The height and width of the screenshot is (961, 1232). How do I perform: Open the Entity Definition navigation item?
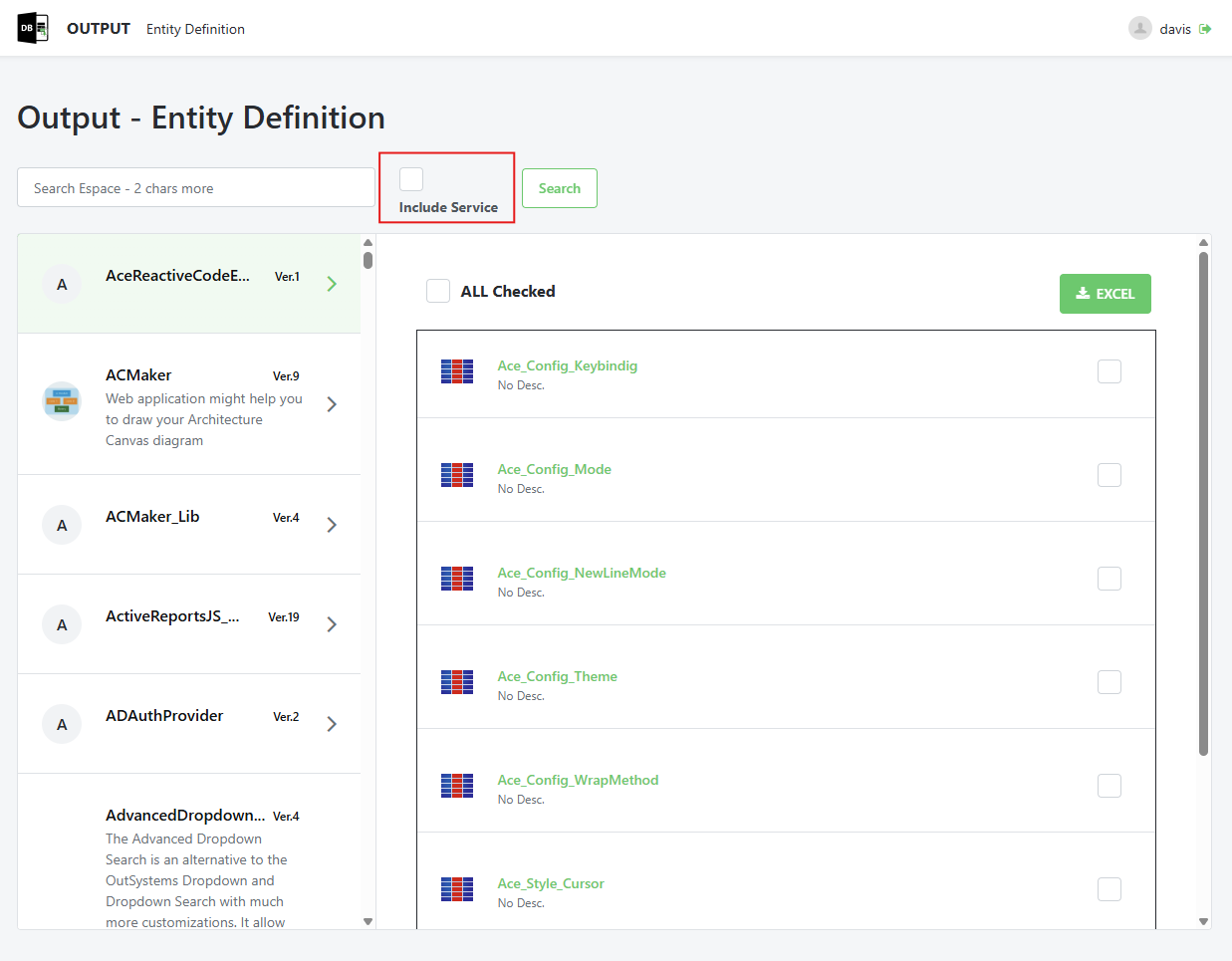pyautogui.click(x=195, y=29)
